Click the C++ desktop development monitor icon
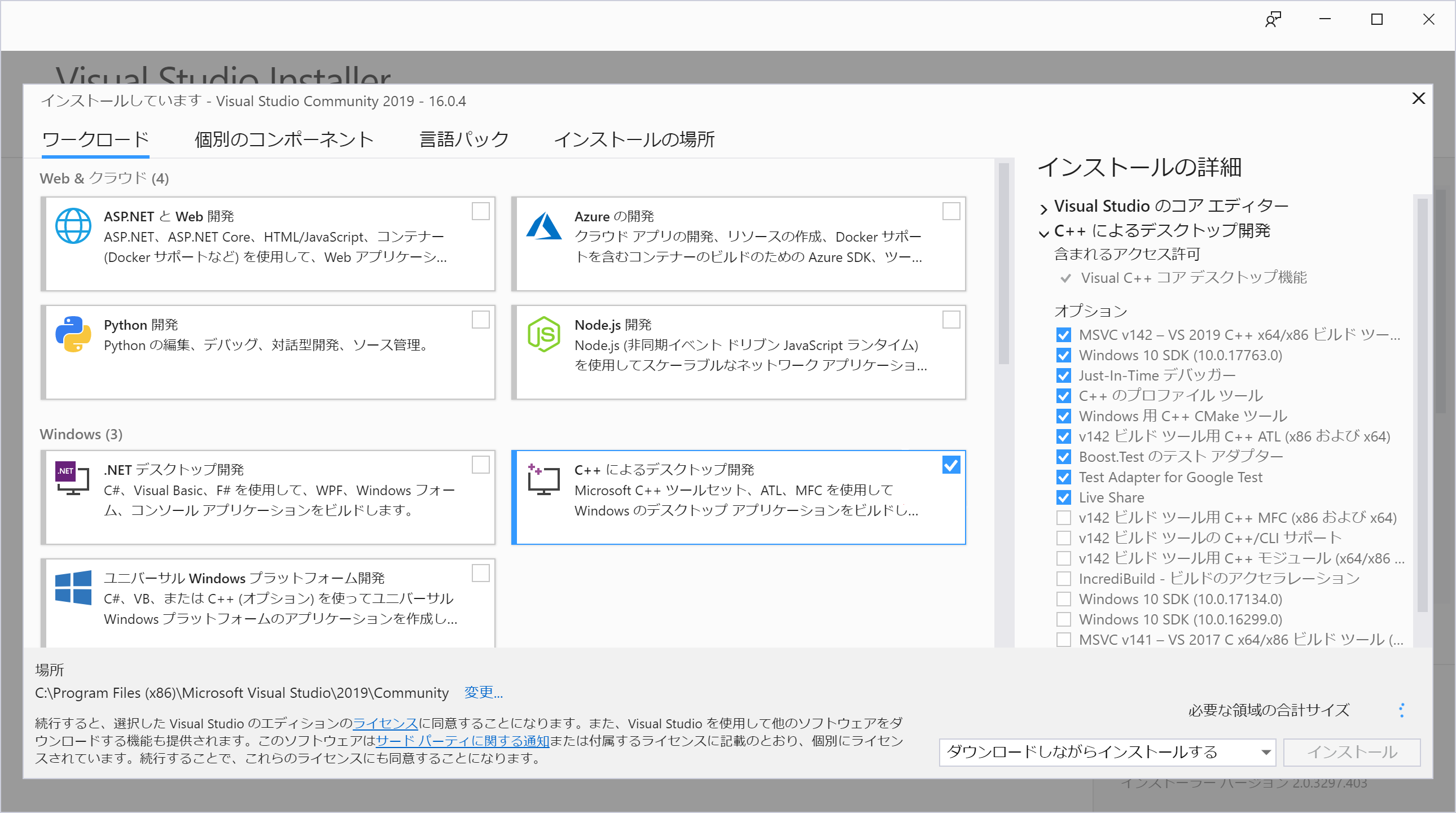Viewport: 1456px width, 813px height. coord(543,479)
